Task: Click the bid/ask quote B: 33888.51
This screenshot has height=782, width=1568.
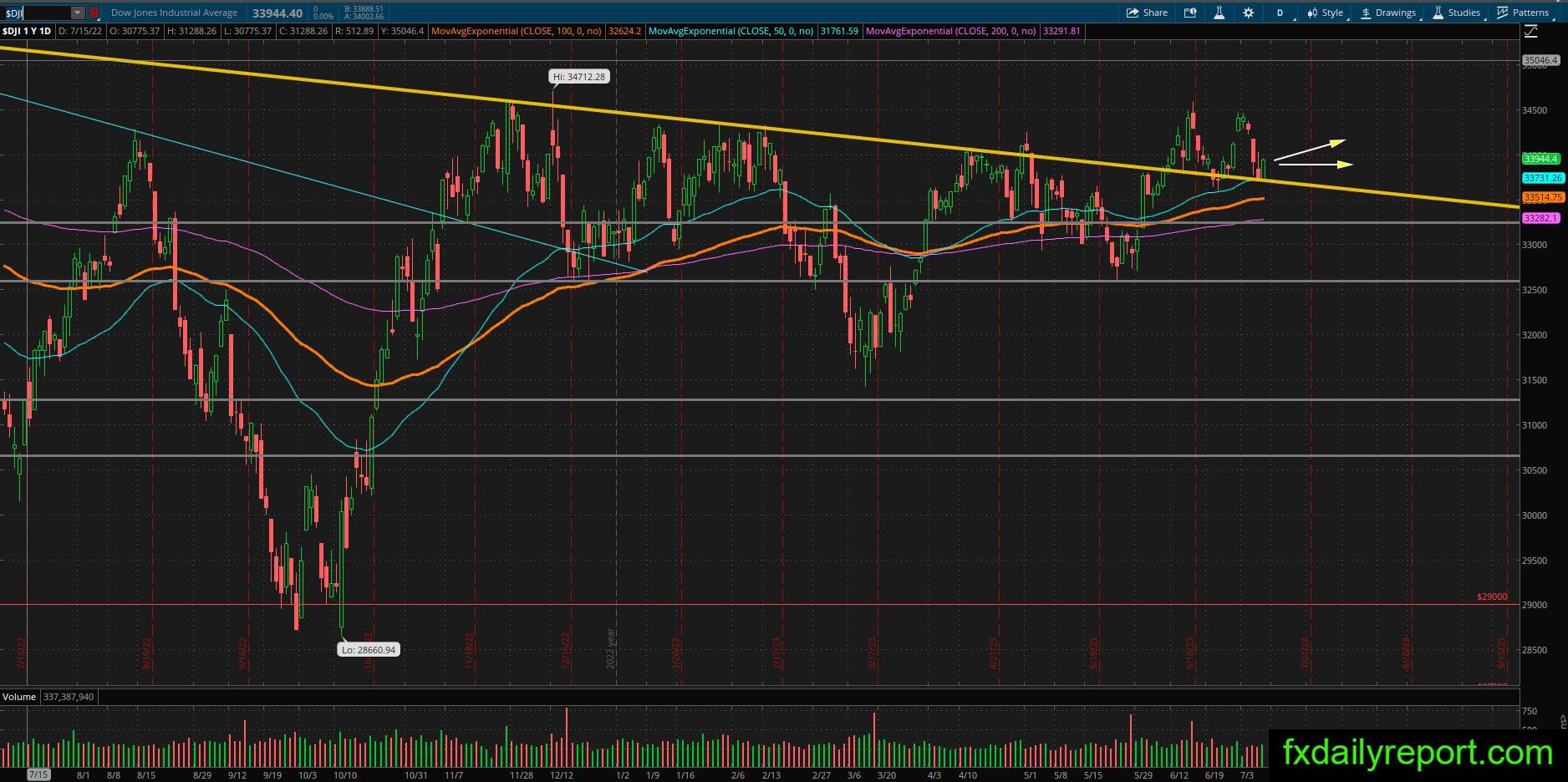Action: (363, 9)
